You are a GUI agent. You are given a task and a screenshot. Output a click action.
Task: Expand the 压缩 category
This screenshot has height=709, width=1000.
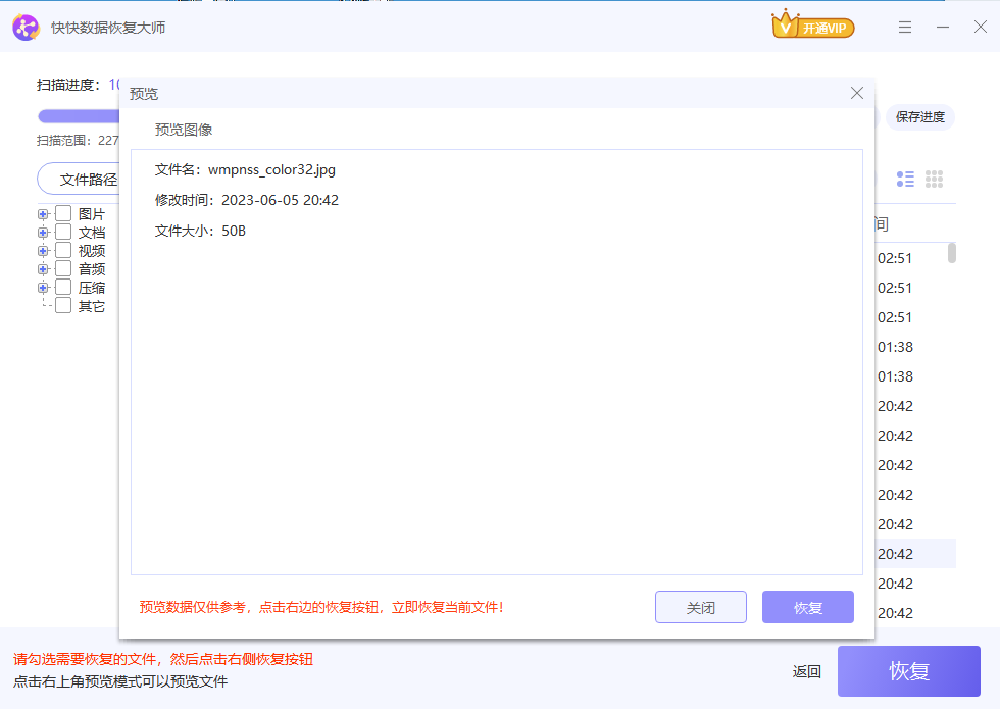(42, 287)
